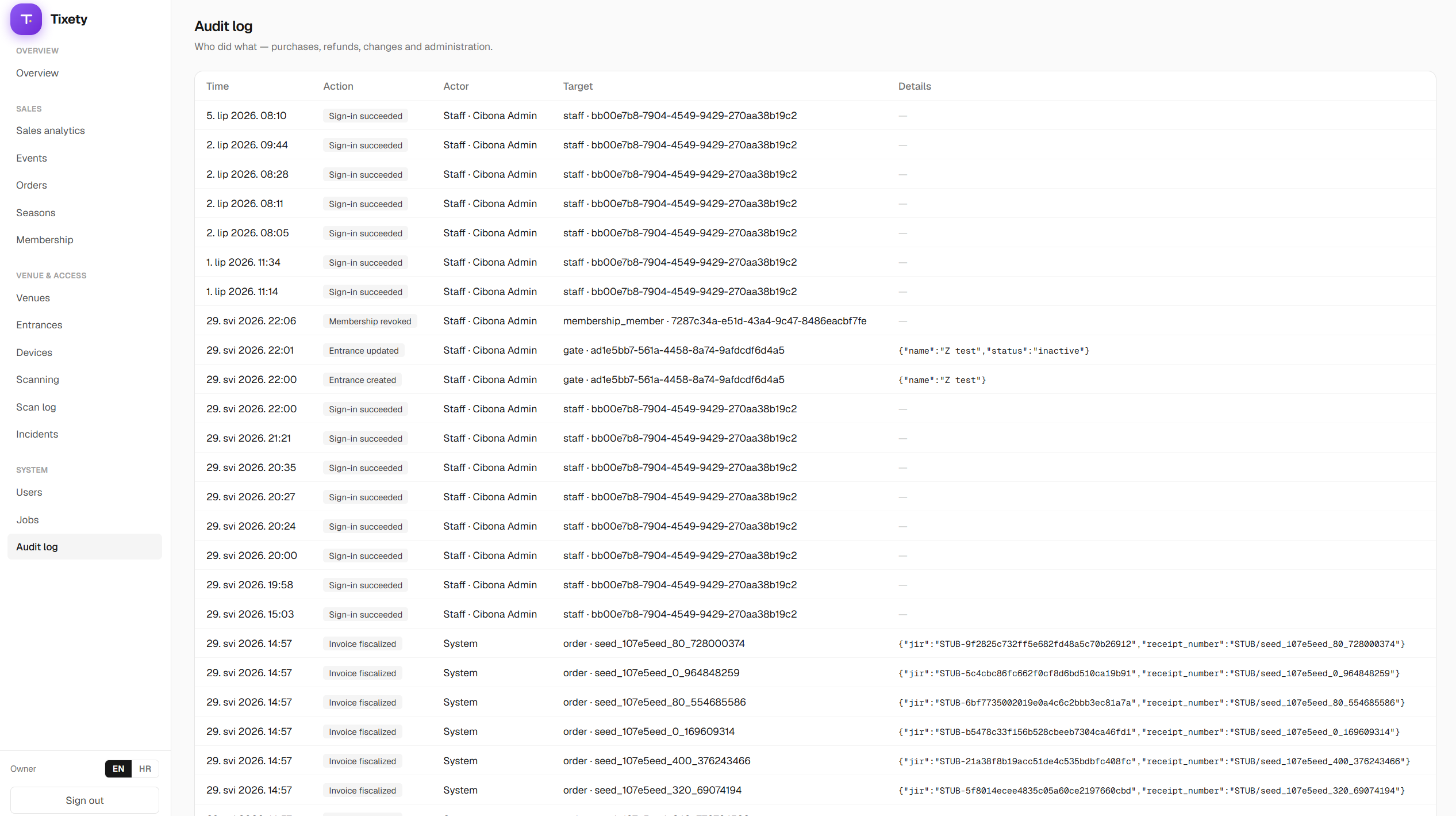Click the Action column header
The image size is (1456, 816).
[x=338, y=86]
